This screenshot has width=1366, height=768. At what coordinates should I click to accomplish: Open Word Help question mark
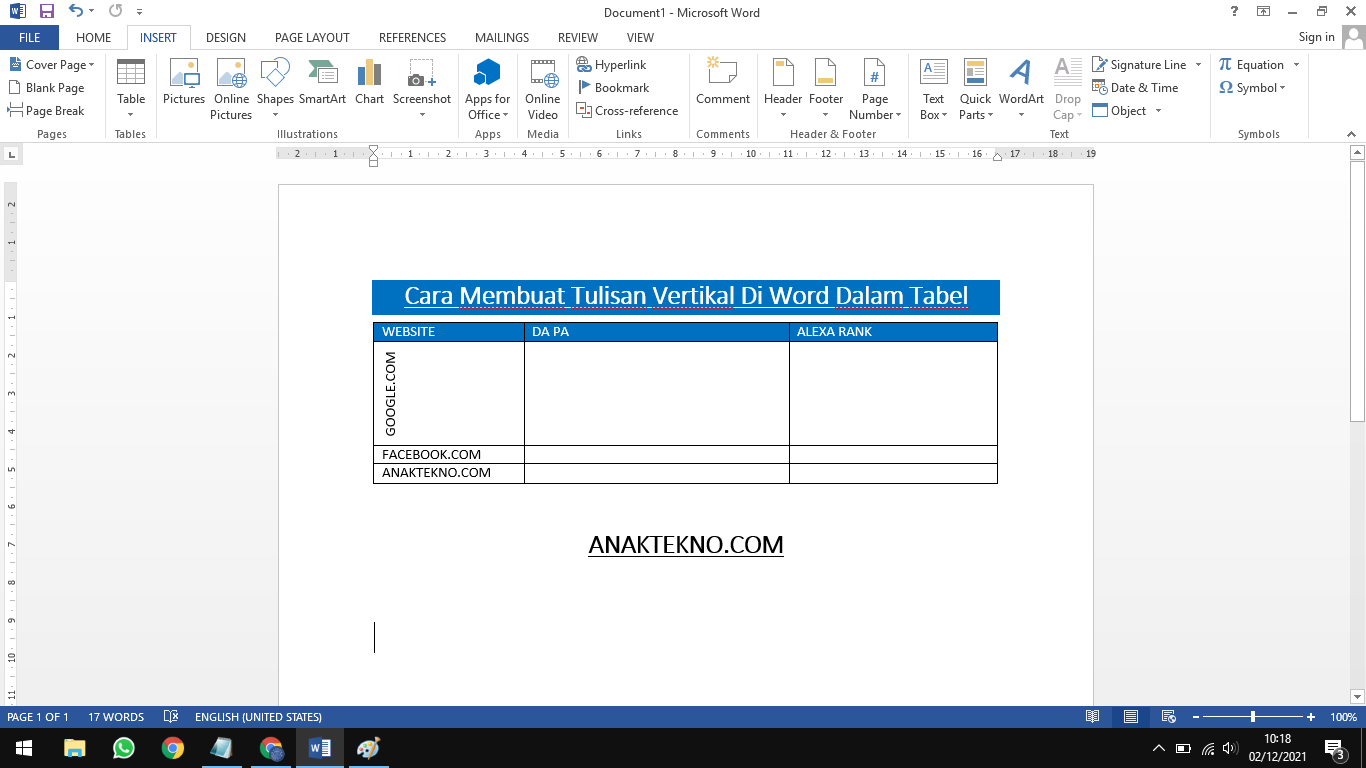pos(1235,12)
